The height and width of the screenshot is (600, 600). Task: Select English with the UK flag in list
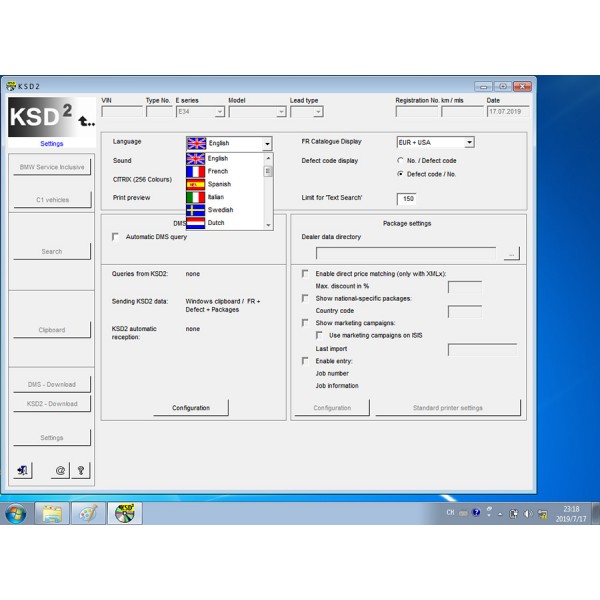[225, 158]
